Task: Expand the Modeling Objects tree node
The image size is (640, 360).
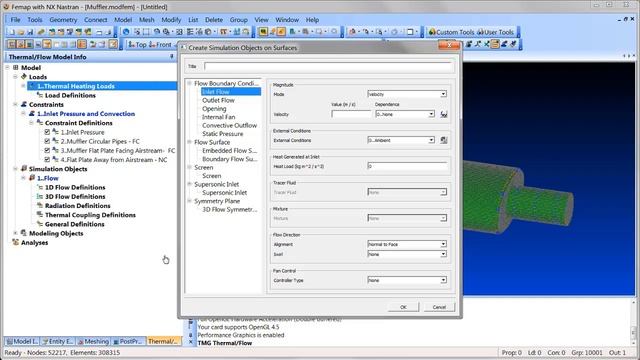Action: (16, 233)
